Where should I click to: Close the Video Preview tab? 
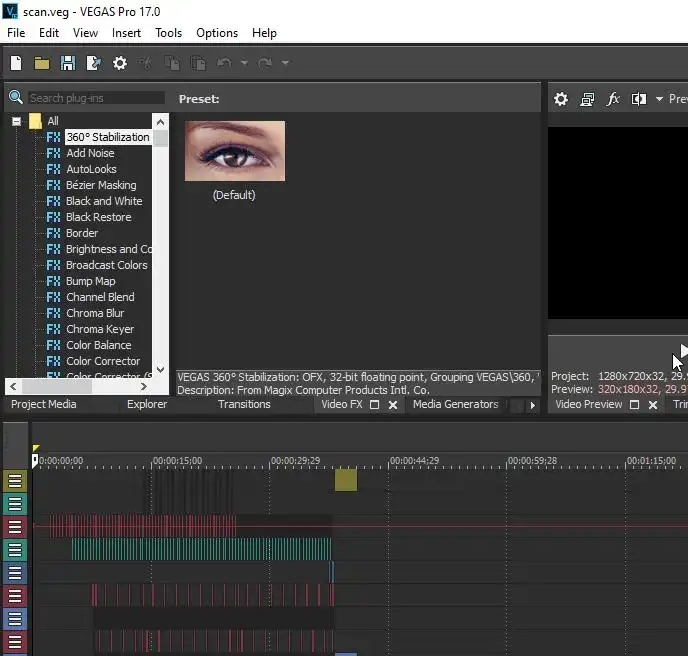coord(653,405)
